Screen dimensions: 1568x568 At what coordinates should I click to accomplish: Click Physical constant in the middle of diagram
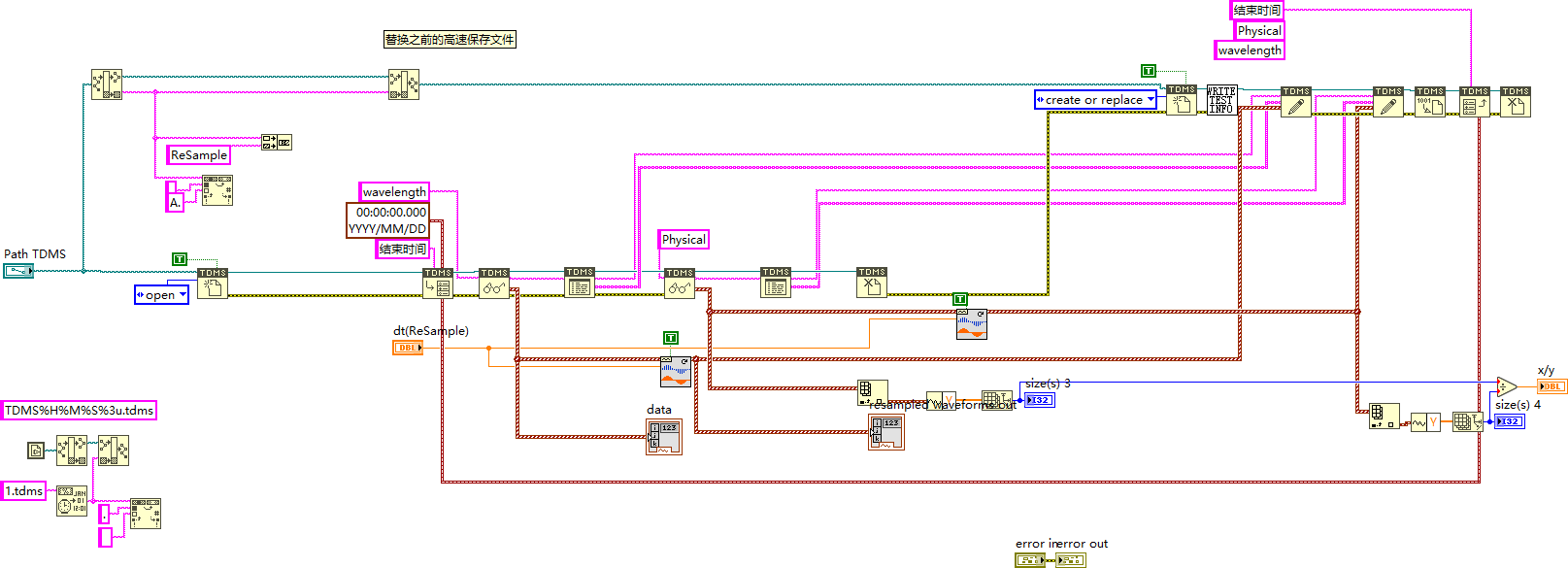(684, 240)
